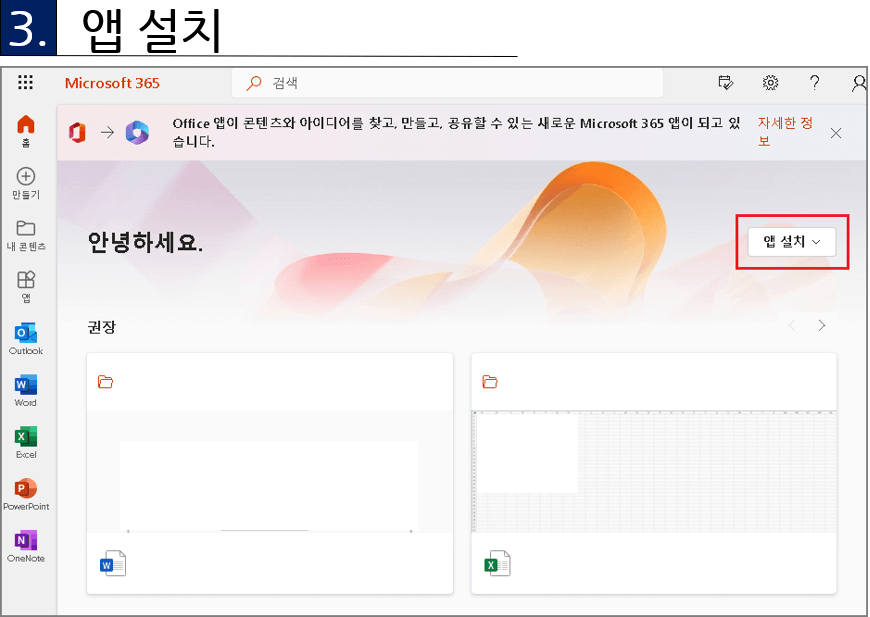Launch Outlook from sidebar
870x617 pixels.
[x=26, y=338]
